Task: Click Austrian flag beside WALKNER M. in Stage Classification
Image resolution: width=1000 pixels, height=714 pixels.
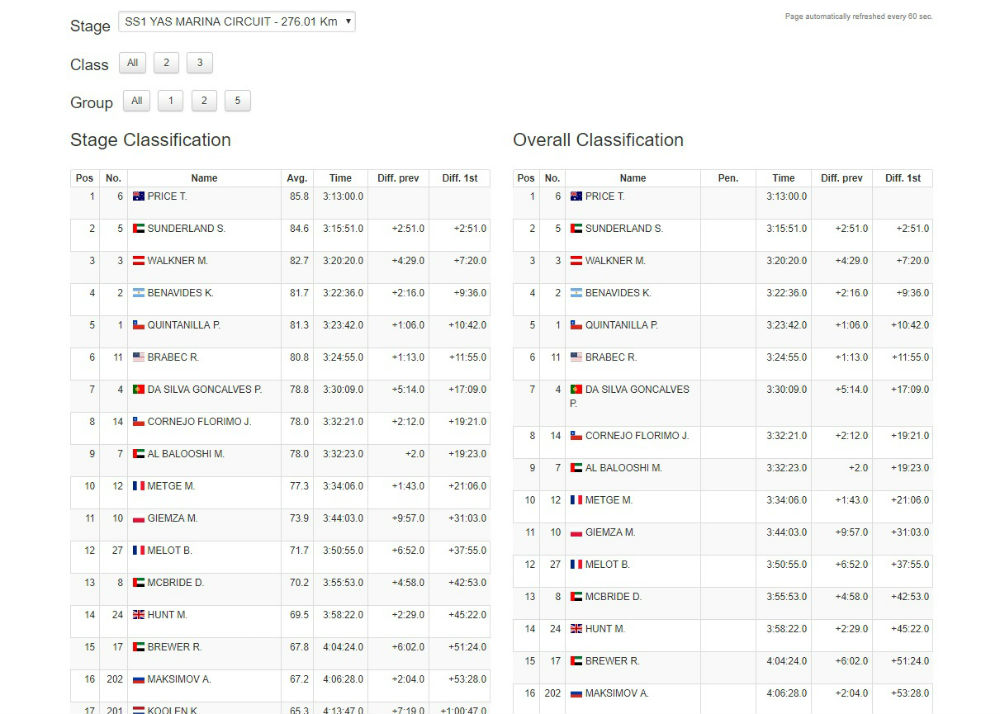Action: click(138, 261)
